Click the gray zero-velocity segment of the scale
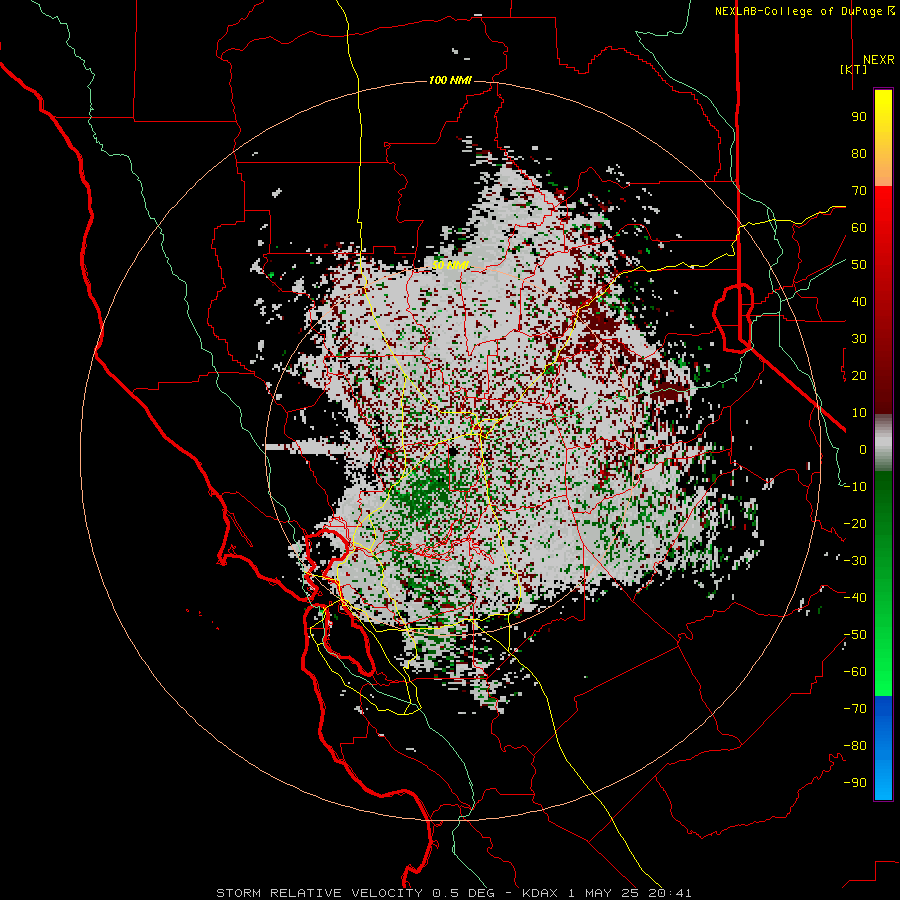 (883, 443)
